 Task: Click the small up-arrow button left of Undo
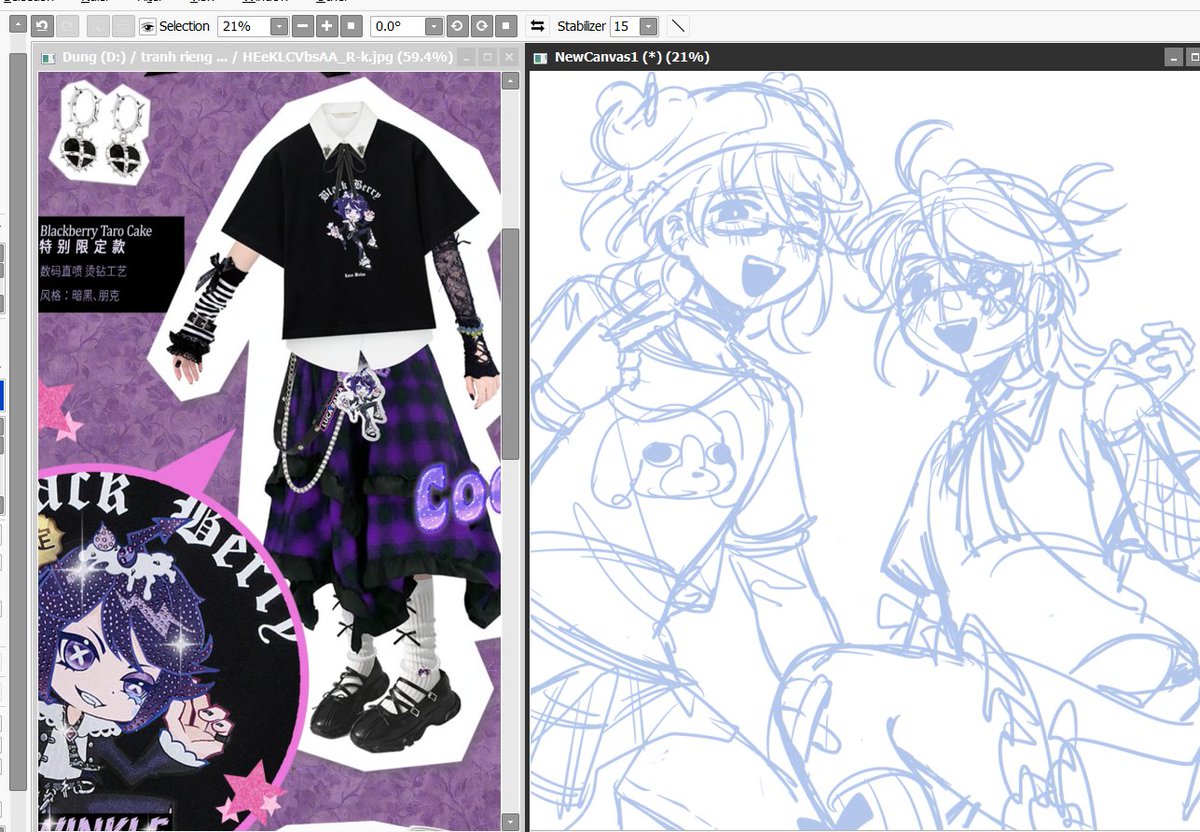click(18, 24)
